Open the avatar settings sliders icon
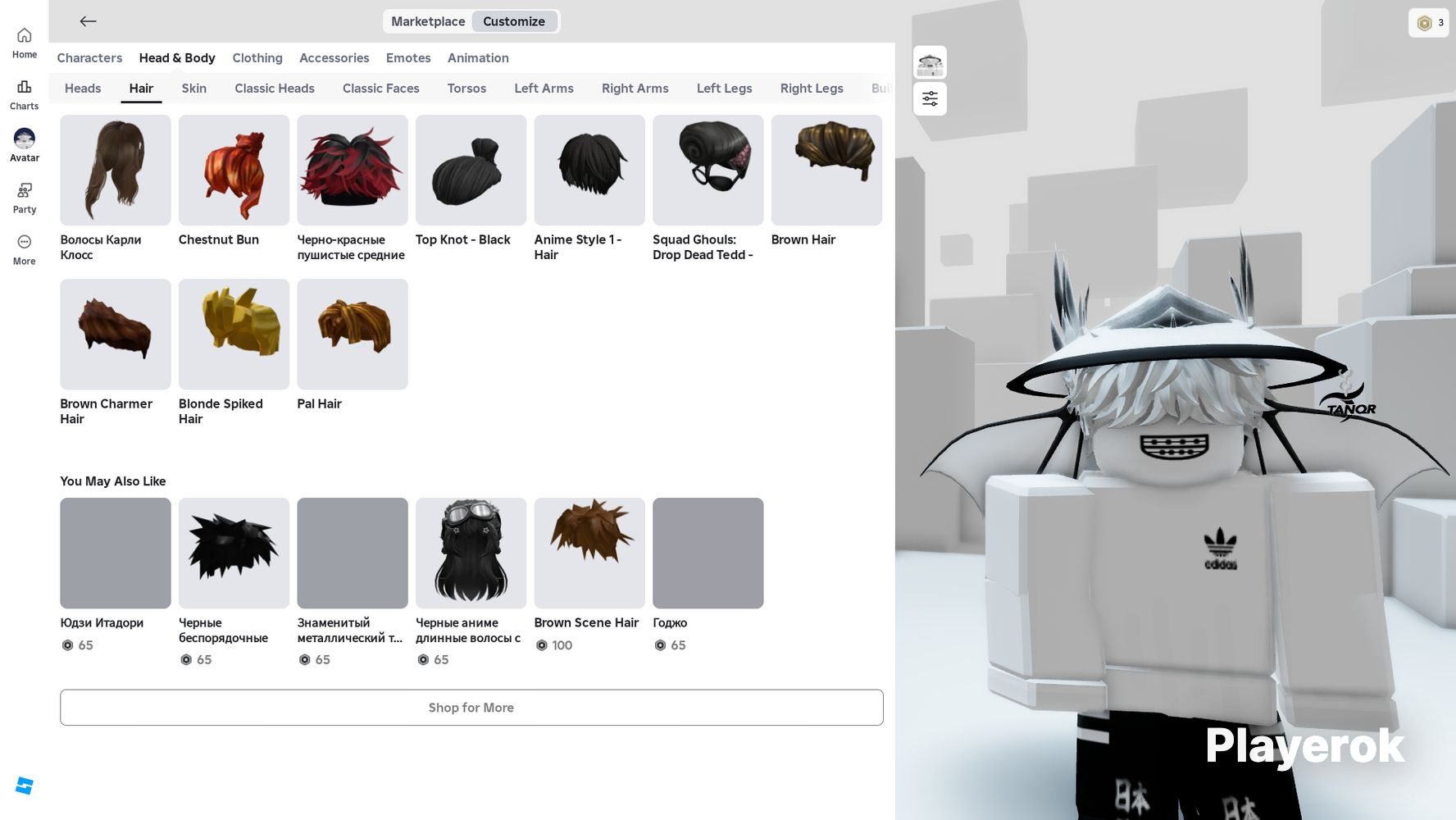1456x820 pixels. pos(930,98)
